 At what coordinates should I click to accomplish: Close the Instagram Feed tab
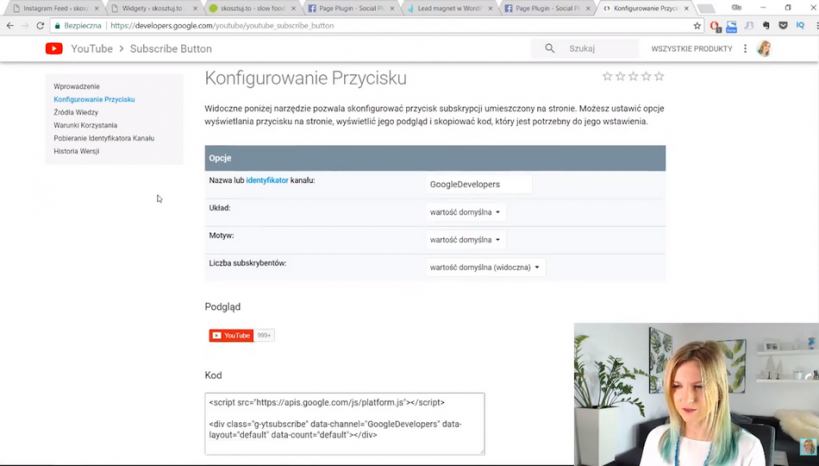97,8
